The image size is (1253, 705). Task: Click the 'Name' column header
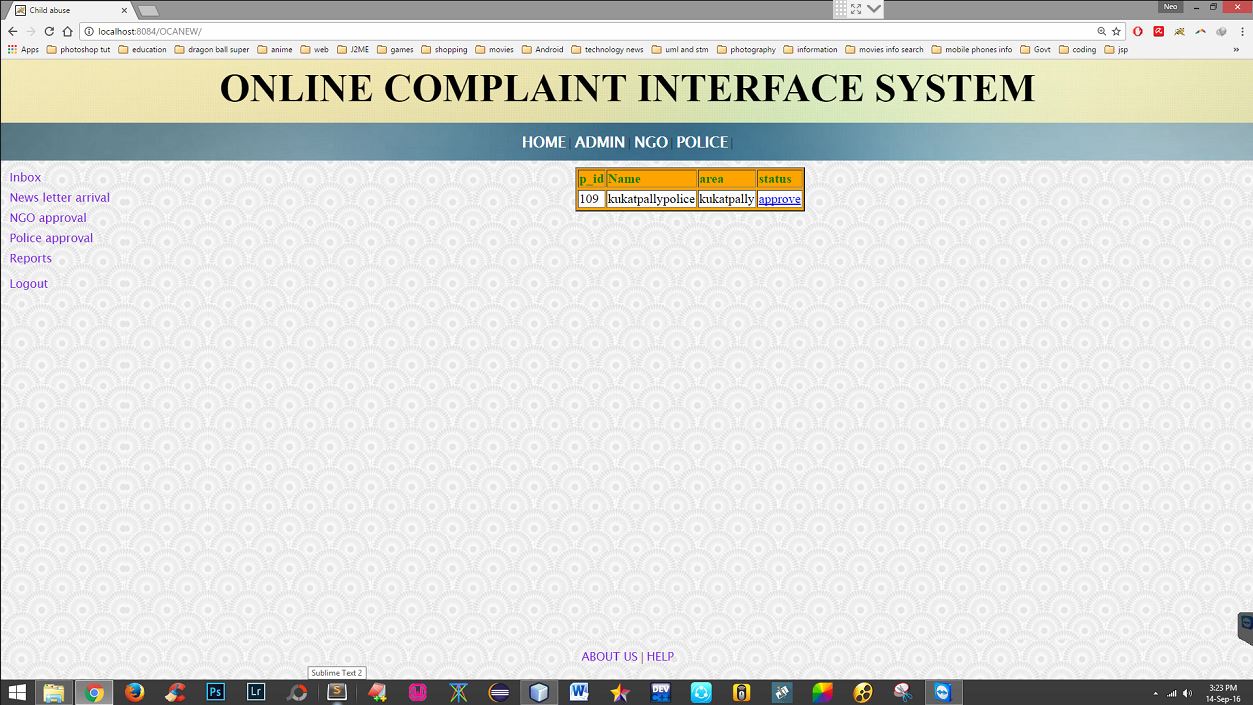[651, 179]
